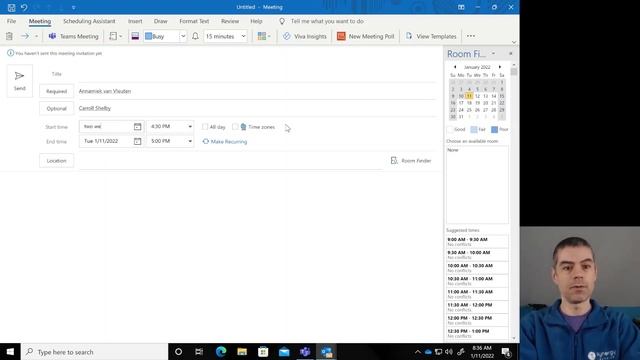Click the Location button
This screenshot has height=360, width=640.
point(56,160)
